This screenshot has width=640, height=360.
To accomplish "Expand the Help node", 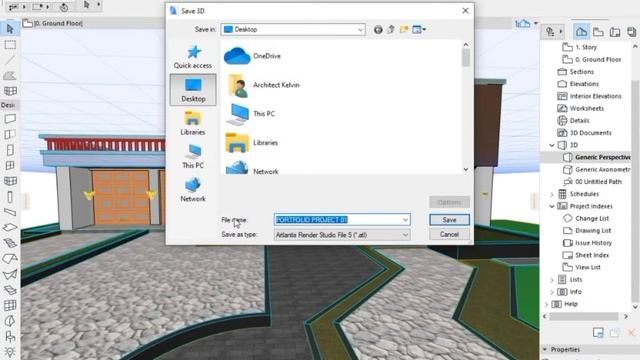I will pos(547,304).
